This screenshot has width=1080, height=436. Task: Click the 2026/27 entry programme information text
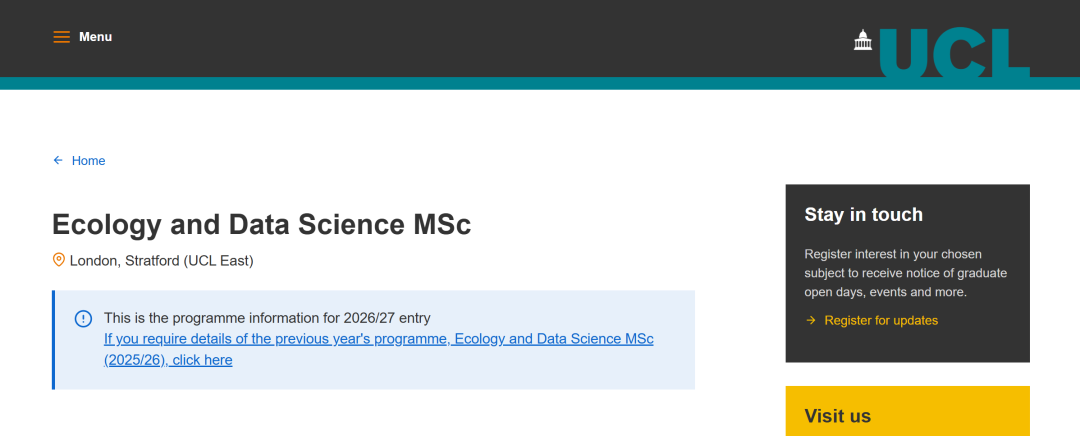point(267,318)
